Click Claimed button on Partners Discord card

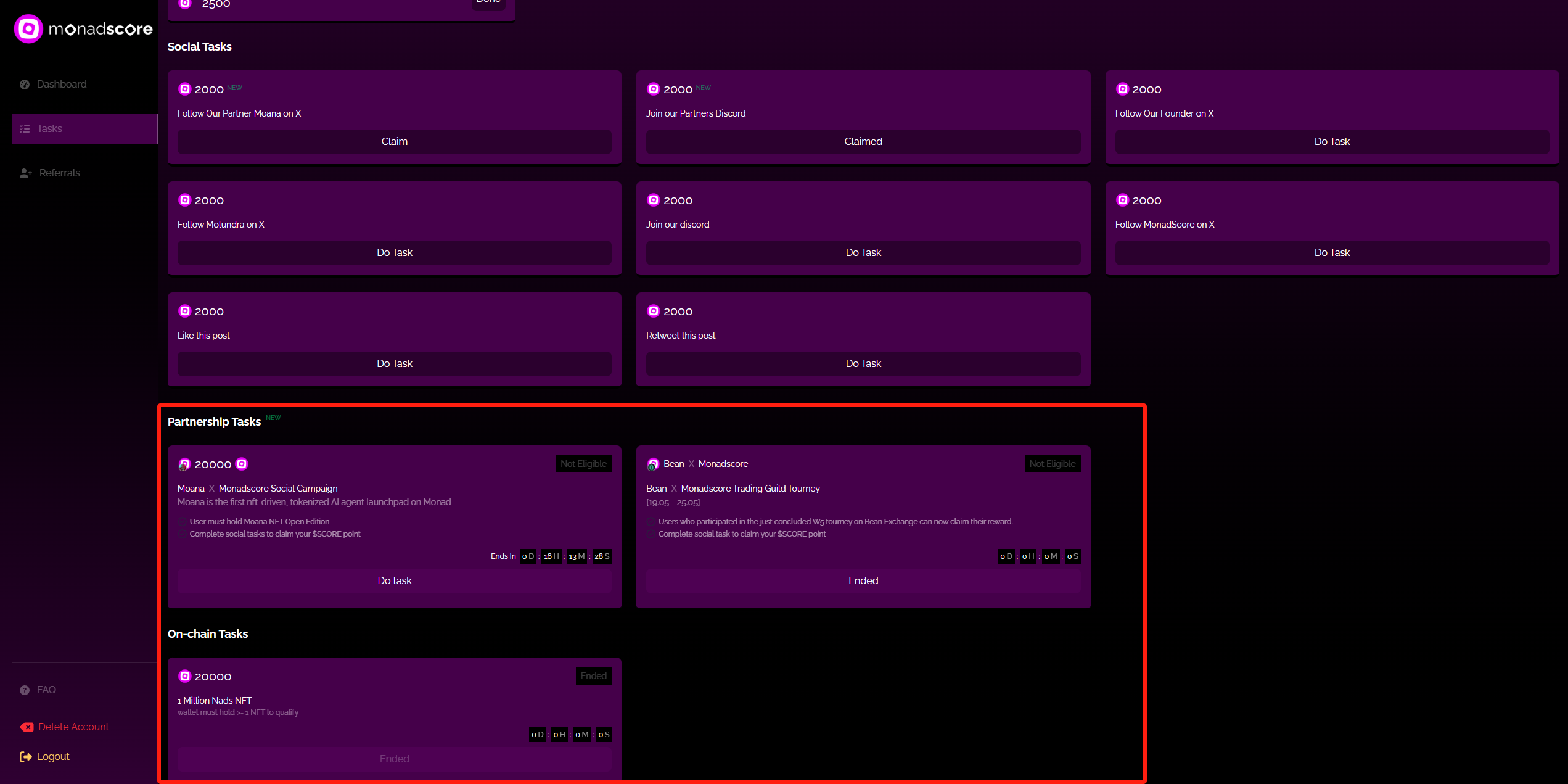[863, 142]
